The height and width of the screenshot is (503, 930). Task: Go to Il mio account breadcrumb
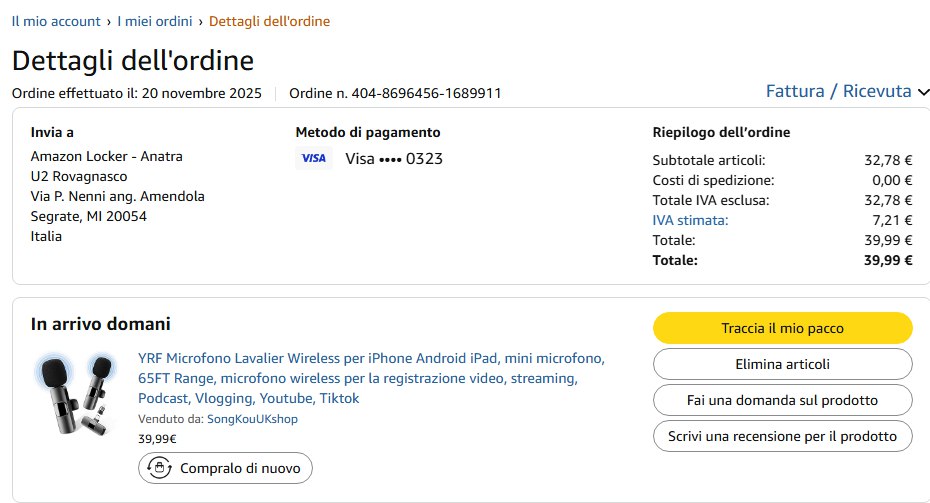point(56,21)
